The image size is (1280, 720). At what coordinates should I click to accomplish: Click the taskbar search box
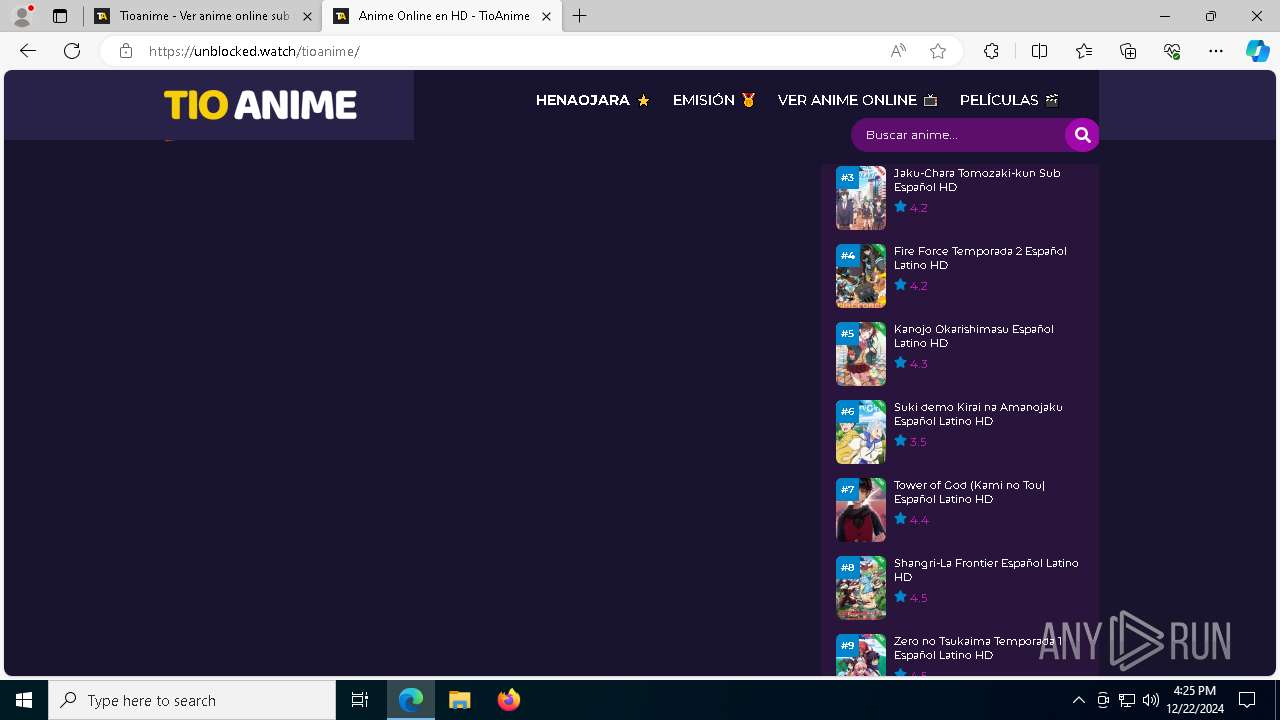pyautogui.click(x=192, y=700)
